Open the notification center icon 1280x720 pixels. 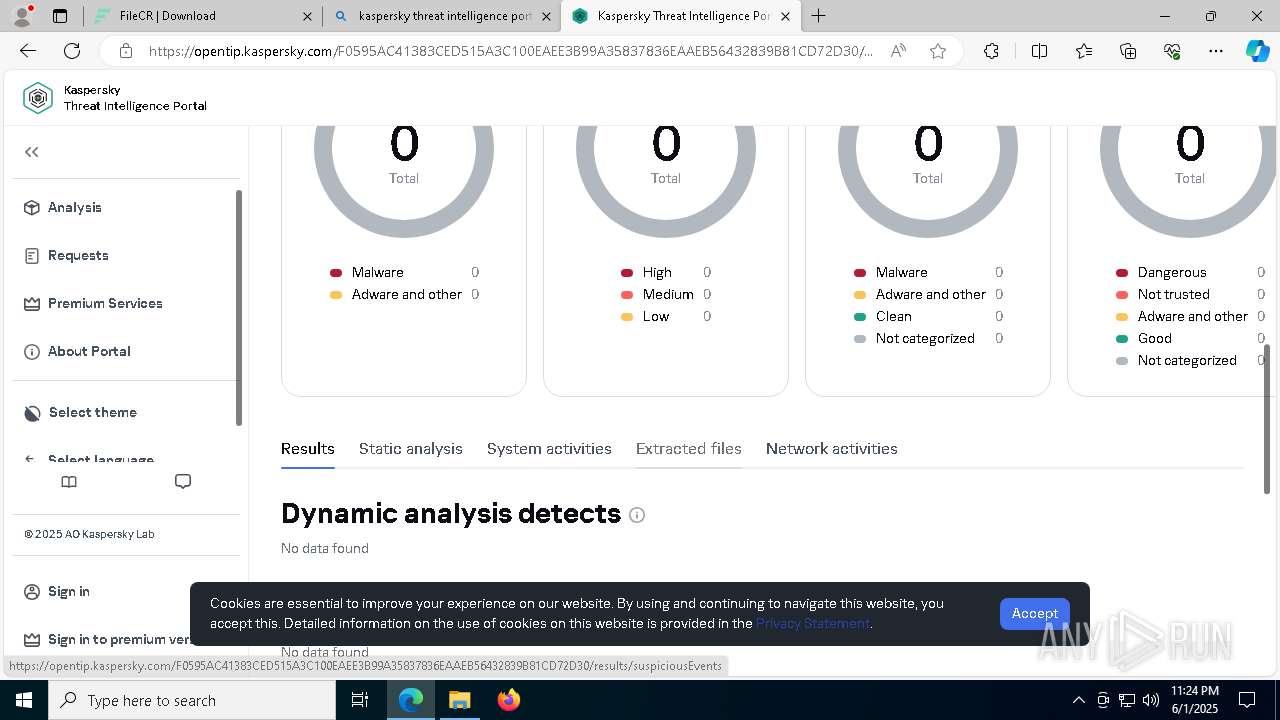click(1247, 700)
